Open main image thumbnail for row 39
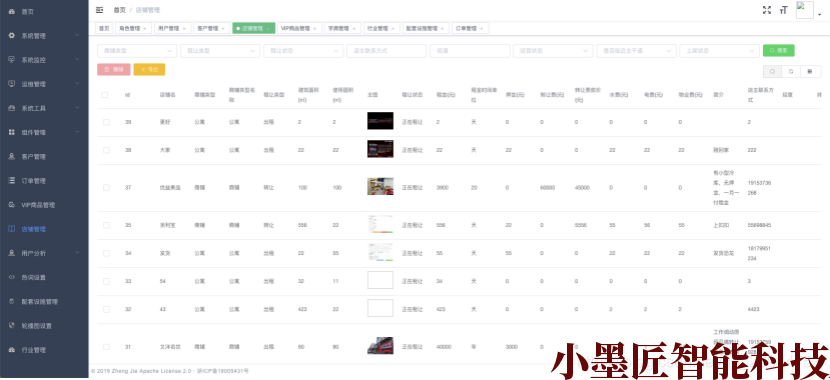 380,121
